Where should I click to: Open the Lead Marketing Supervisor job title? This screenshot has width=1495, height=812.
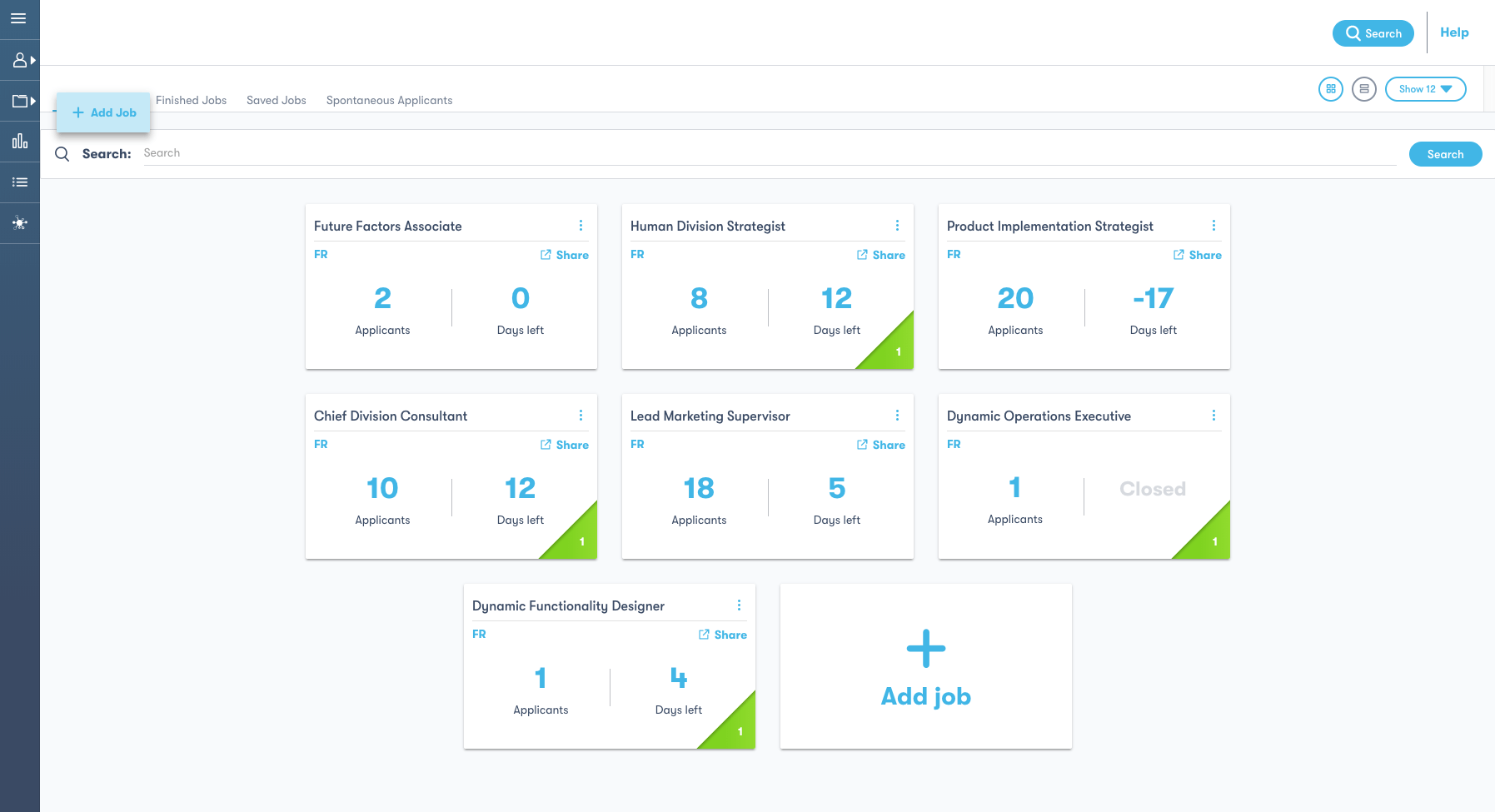tap(710, 416)
